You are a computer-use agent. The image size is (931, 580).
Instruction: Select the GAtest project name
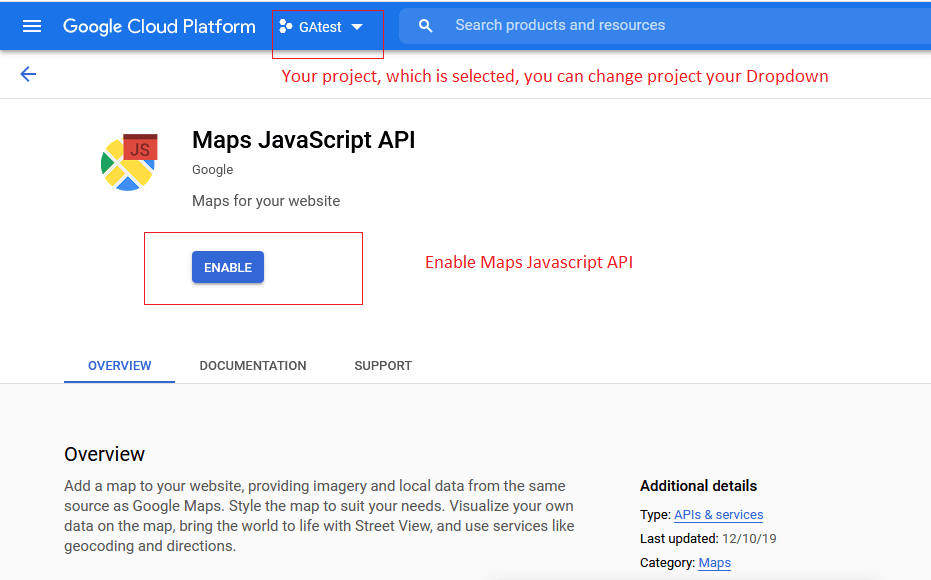[320, 27]
